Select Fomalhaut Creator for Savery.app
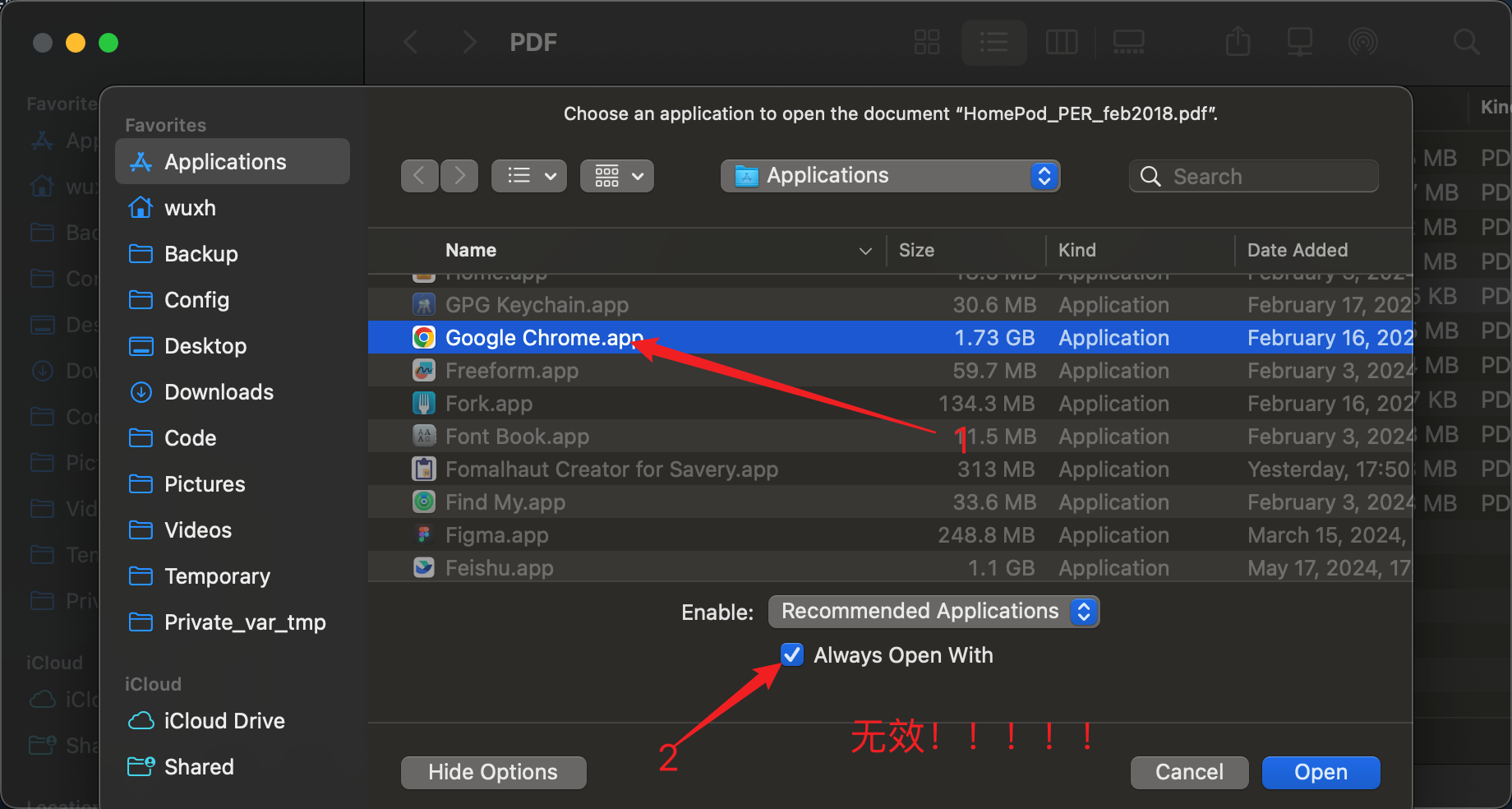The height and width of the screenshot is (809, 1512). tap(890, 469)
